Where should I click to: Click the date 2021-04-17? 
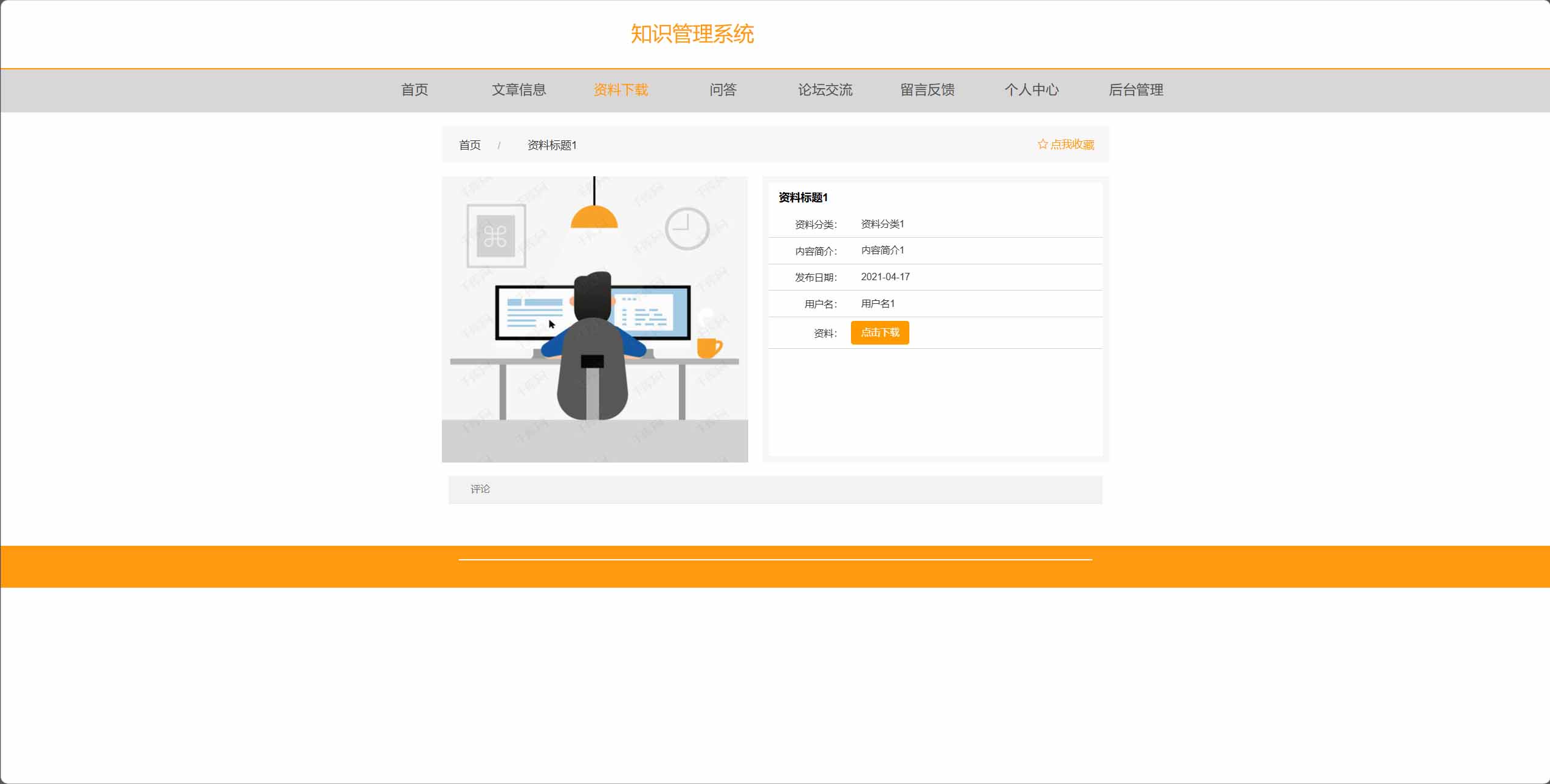click(x=885, y=277)
